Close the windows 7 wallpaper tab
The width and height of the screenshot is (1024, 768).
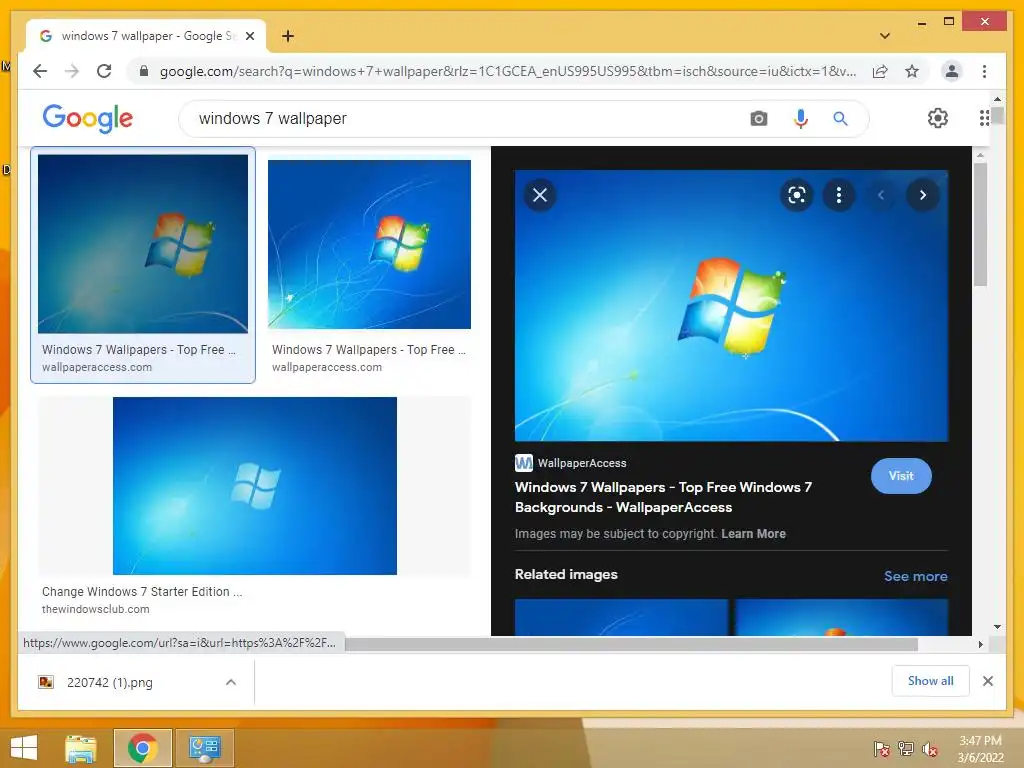click(249, 36)
